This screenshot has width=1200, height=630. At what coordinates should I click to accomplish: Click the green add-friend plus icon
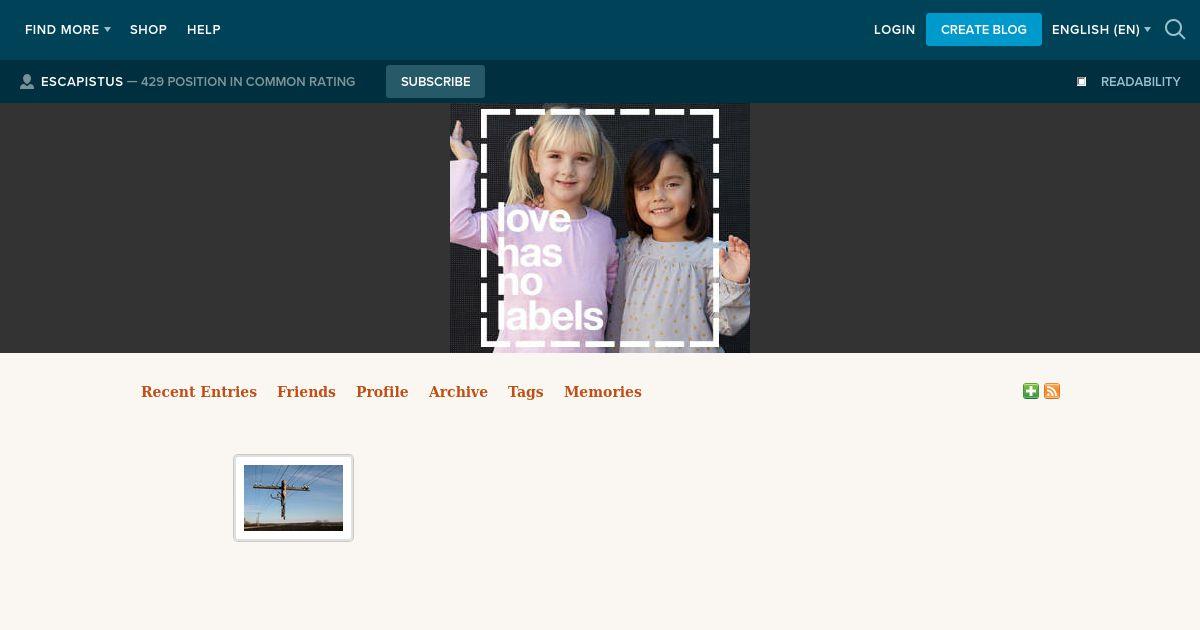click(1031, 391)
